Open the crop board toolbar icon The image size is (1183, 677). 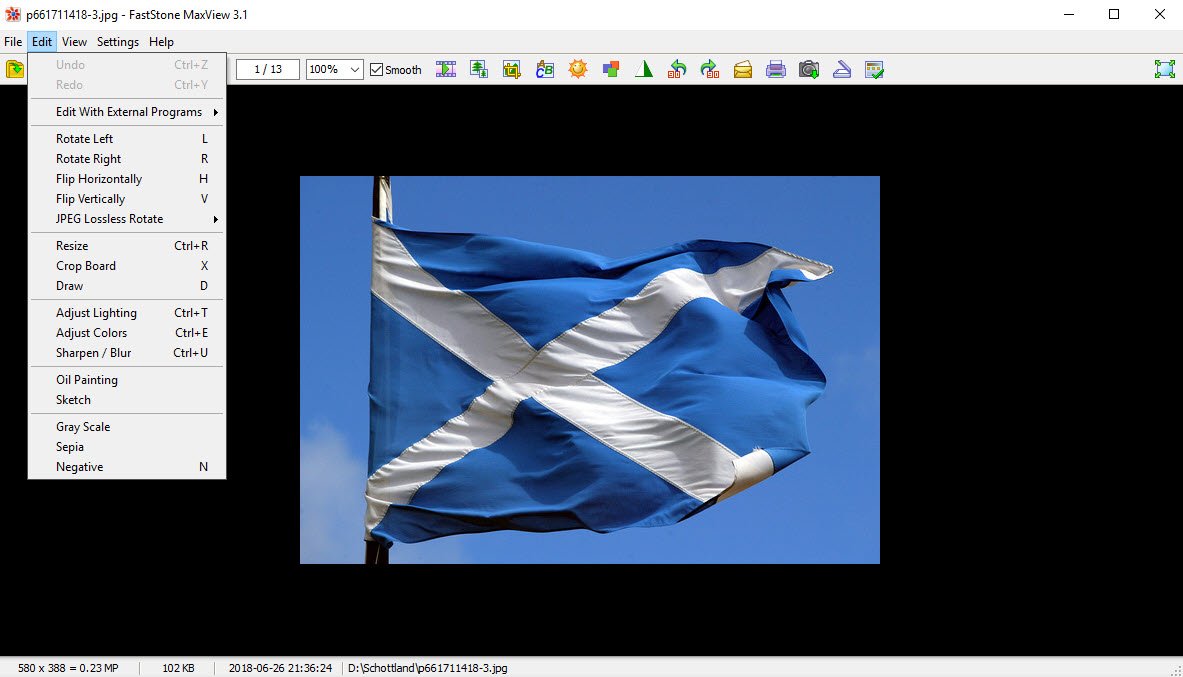(512, 69)
